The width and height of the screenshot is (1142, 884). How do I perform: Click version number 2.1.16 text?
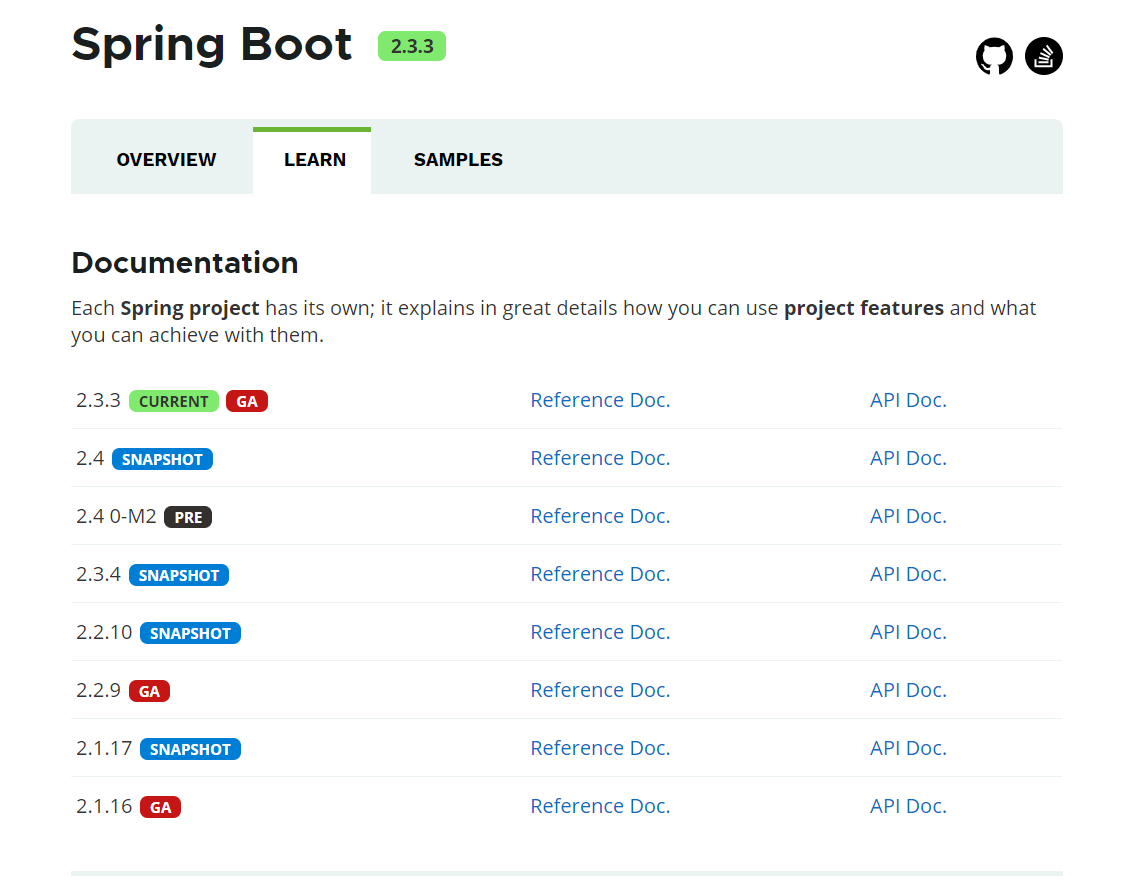[104, 806]
